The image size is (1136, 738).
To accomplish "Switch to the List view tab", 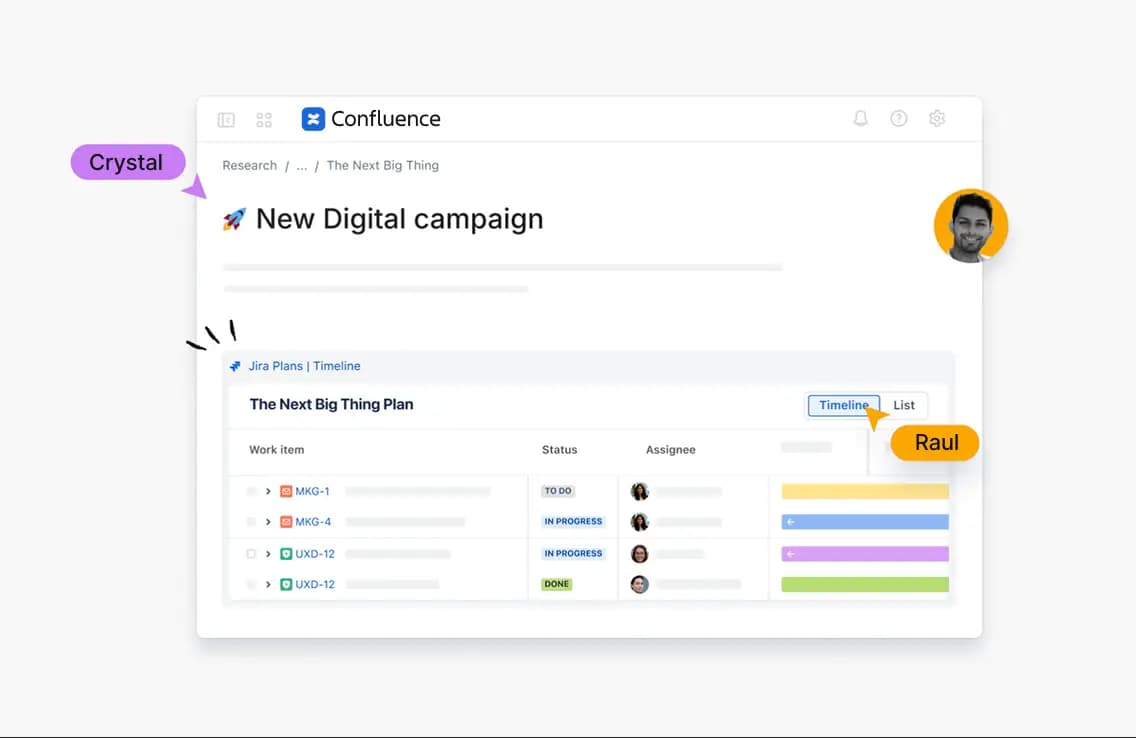I will click(x=903, y=406).
